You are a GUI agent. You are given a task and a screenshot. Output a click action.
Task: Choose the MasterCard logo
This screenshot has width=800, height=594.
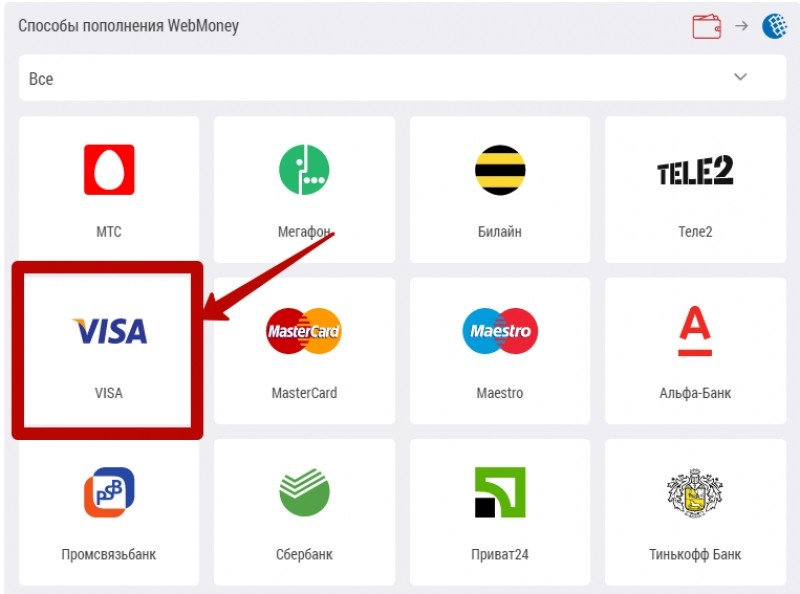tap(304, 331)
